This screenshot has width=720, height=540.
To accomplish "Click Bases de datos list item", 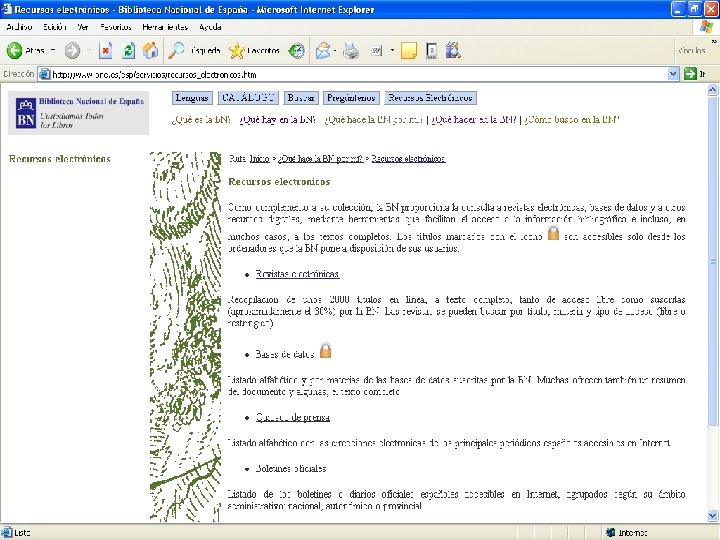I will click(285, 354).
